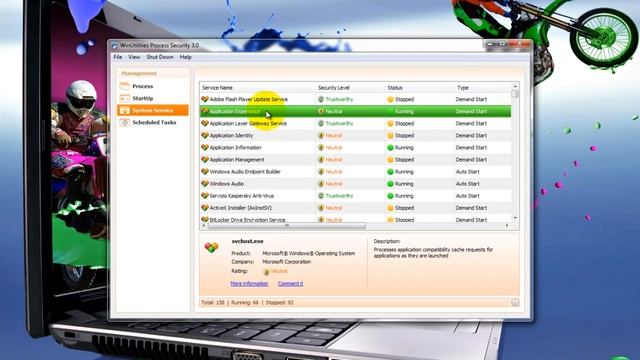640x360 pixels.
Task: Click Adobe Flash Player Update Service icon
Action: pos(205,99)
